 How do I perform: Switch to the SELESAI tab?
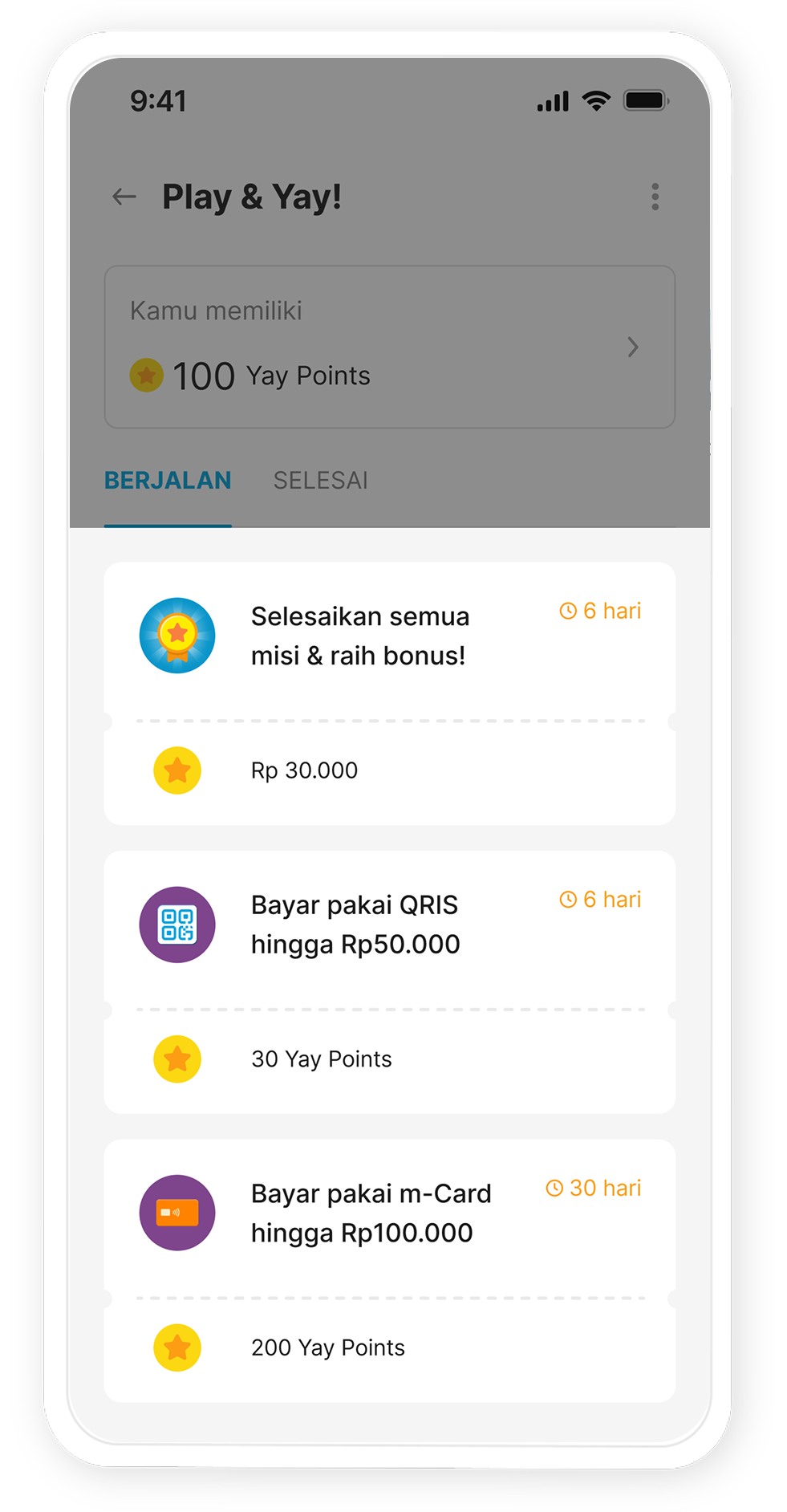point(321,481)
